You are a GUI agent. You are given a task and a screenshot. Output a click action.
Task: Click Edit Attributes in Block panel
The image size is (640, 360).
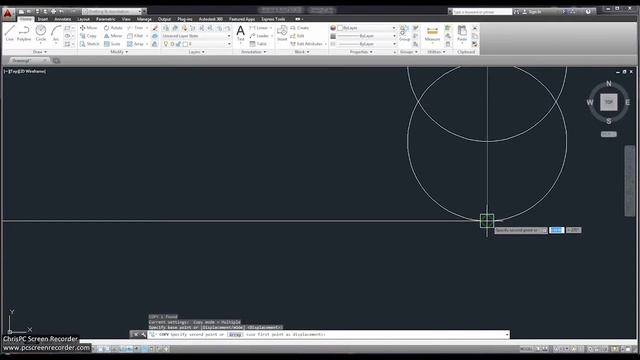pyautogui.click(x=307, y=44)
